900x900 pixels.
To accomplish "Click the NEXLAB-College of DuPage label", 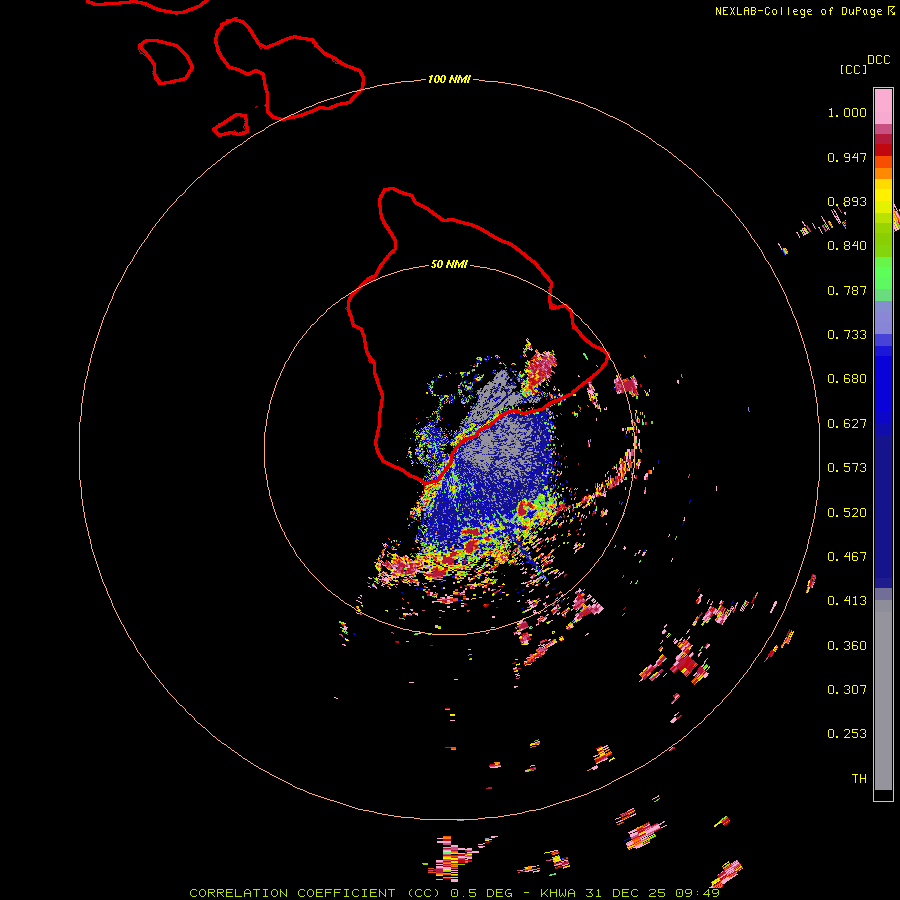I will (x=804, y=11).
